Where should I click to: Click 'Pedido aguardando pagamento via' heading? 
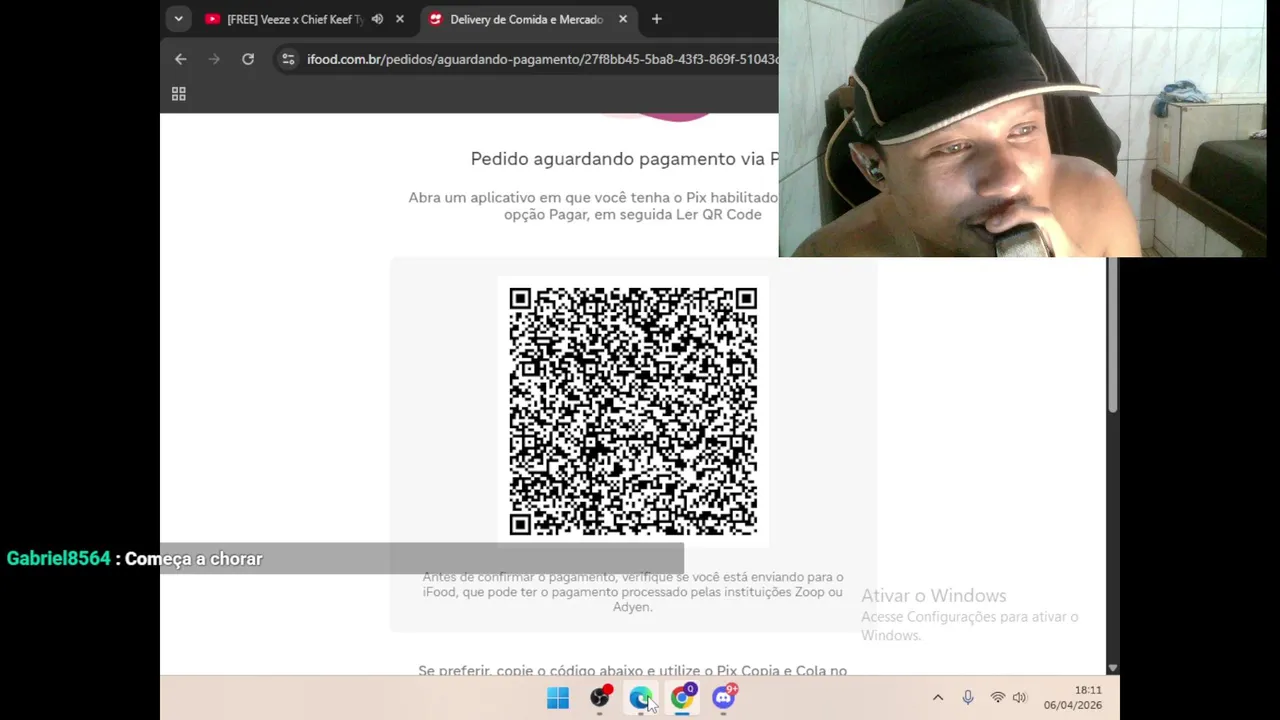click(x=624, y=159)
